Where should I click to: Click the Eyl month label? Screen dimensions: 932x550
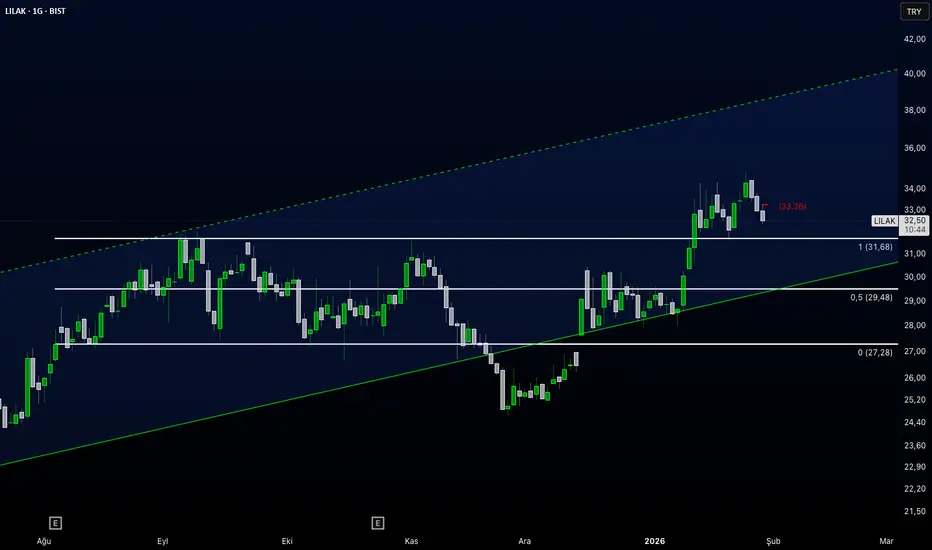click(163, 541)
